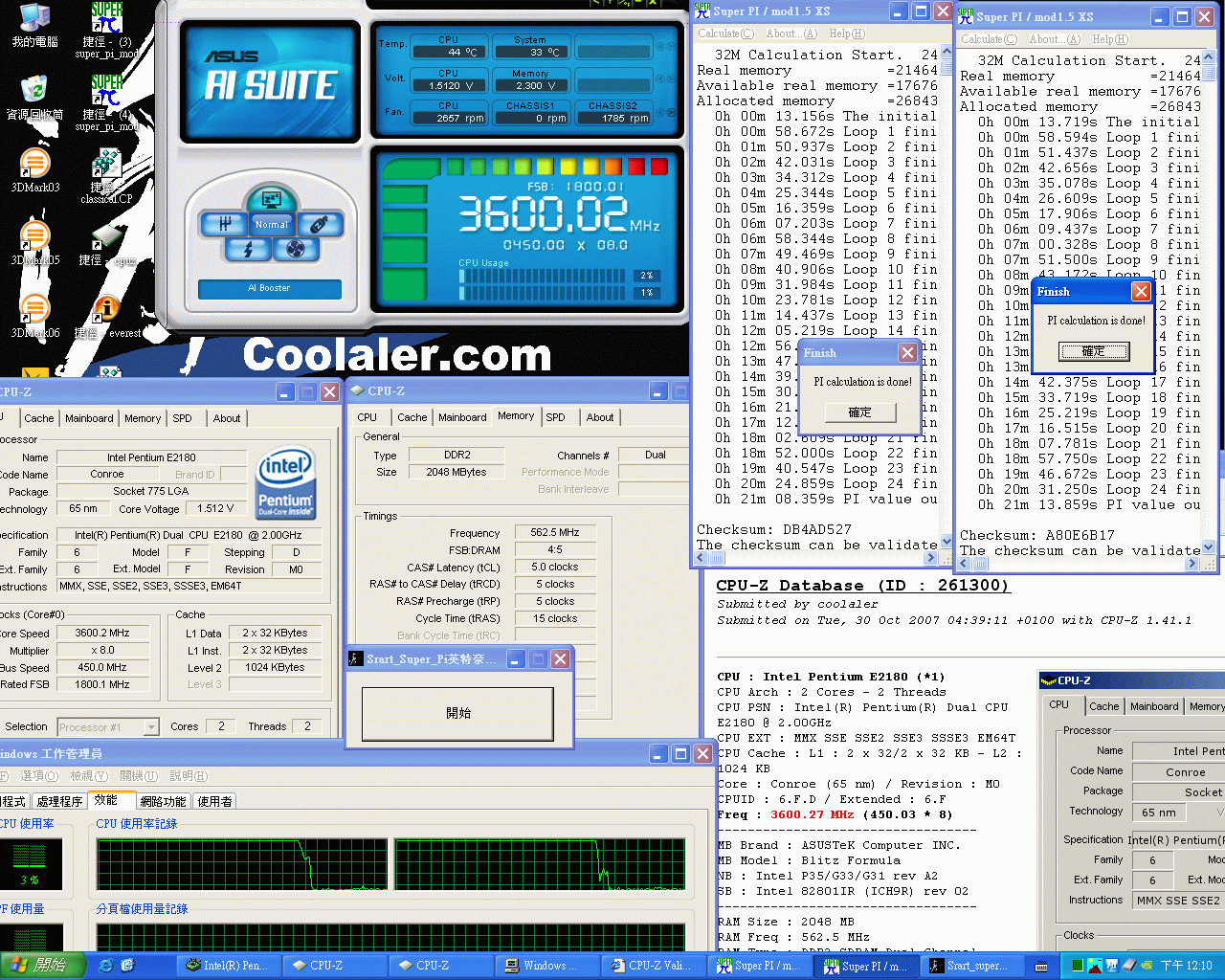Screen dimensions: 1225x980
Task: Switch to Windows Task Manager taskbar item
Action: coord(548,966)
